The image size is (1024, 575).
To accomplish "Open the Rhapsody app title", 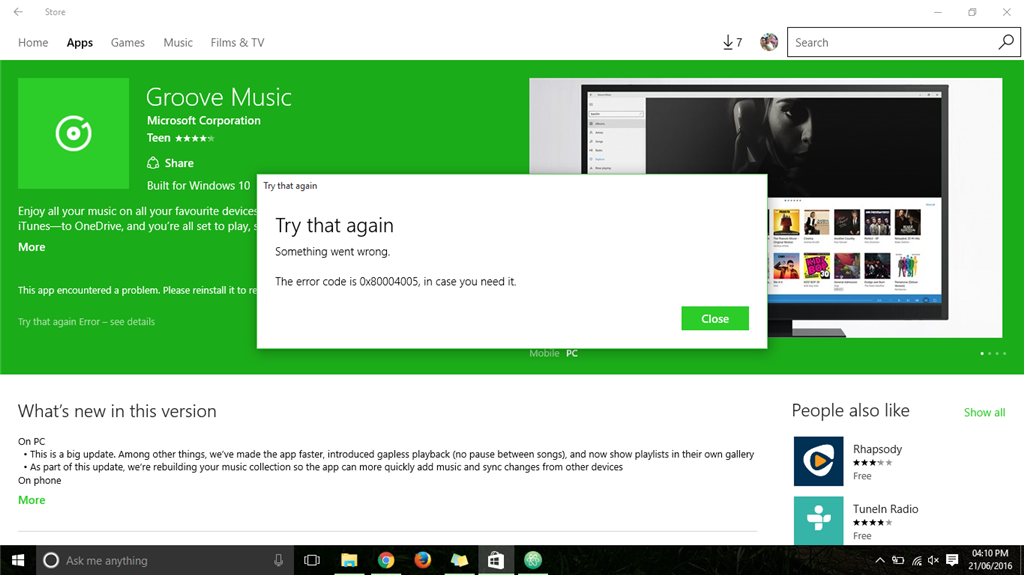I will pos(877,449).
